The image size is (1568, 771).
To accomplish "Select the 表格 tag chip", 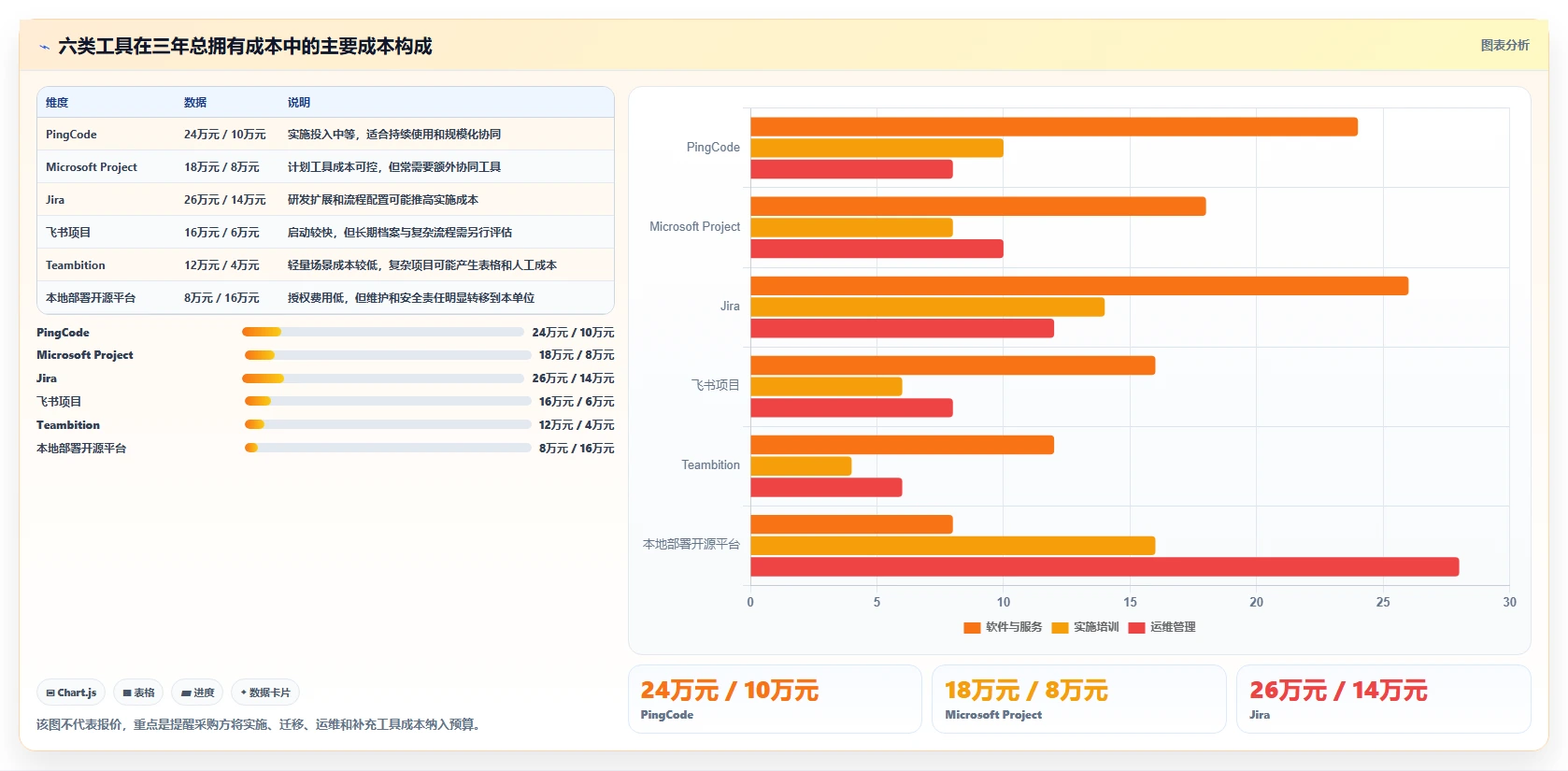I will coord(138,692).
